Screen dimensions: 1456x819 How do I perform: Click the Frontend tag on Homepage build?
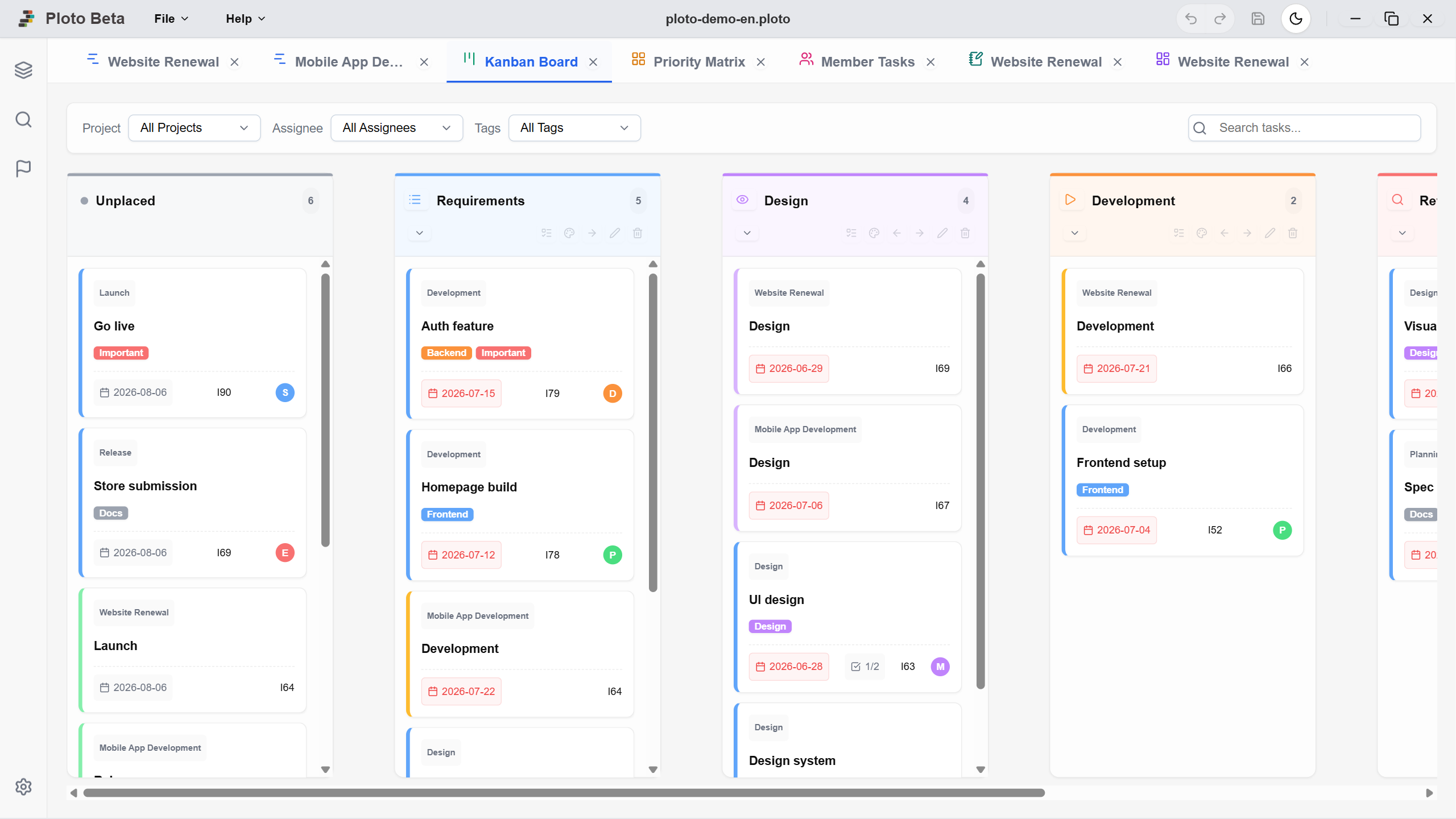click(447, 515)
